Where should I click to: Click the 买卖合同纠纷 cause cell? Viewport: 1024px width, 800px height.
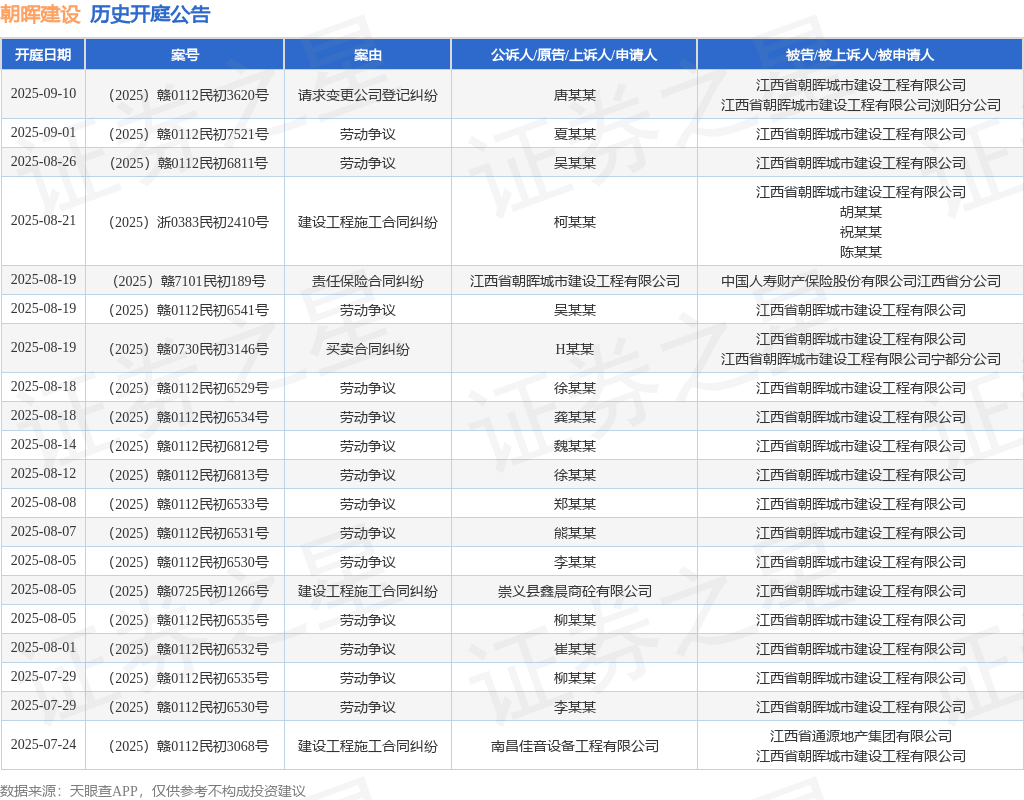(x=368, y=349)
